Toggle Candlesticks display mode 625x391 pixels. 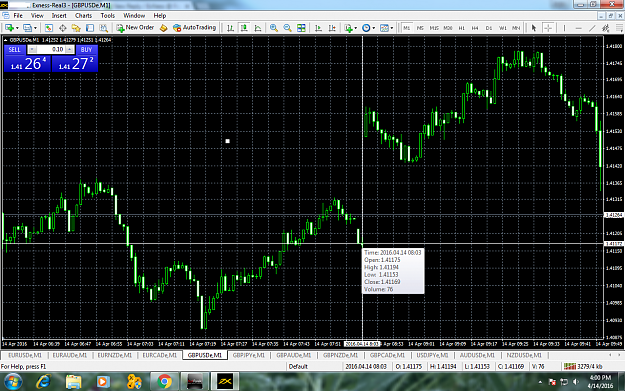point(244,28)
